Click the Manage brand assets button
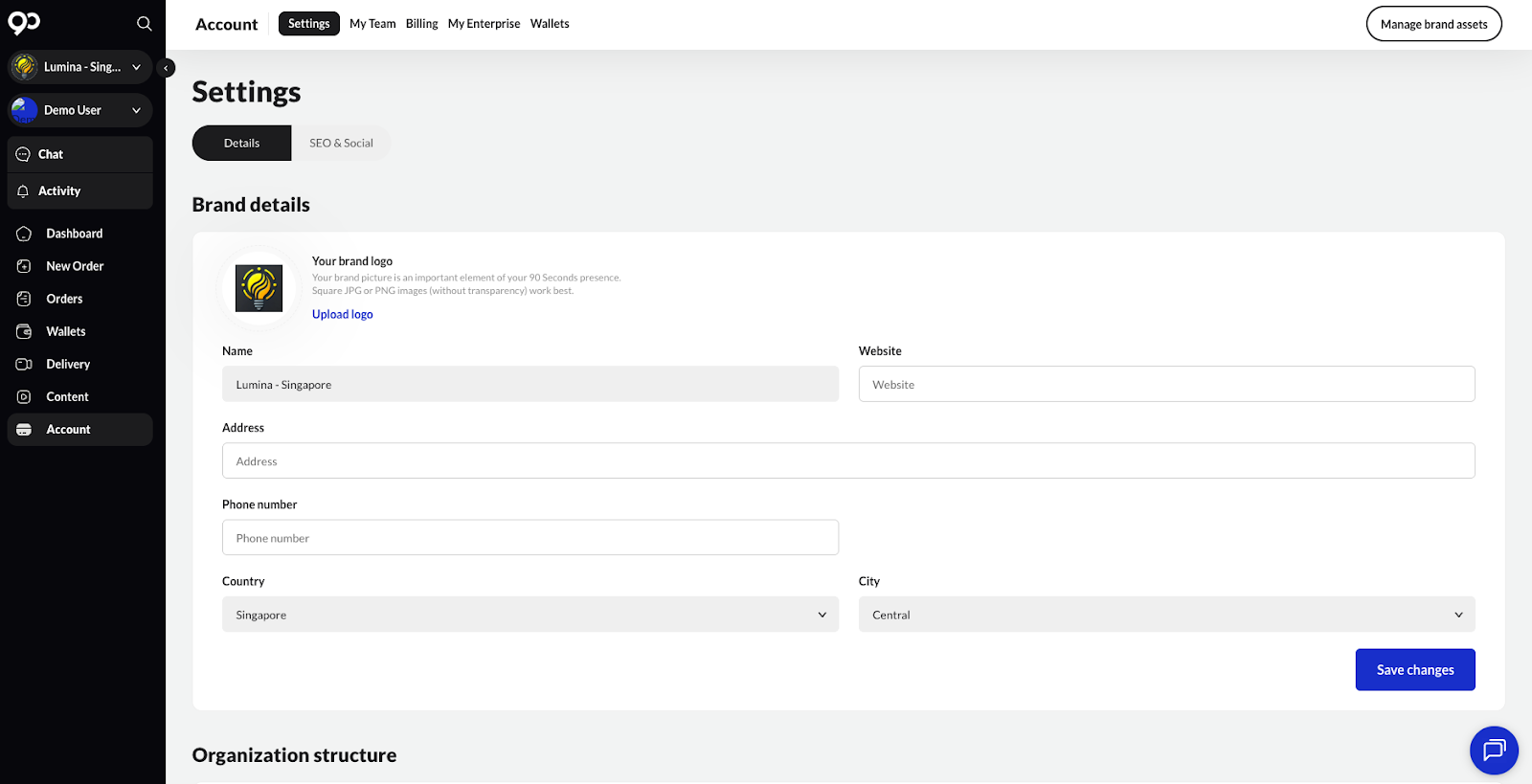1532x784 pixels. point(1433,24)
